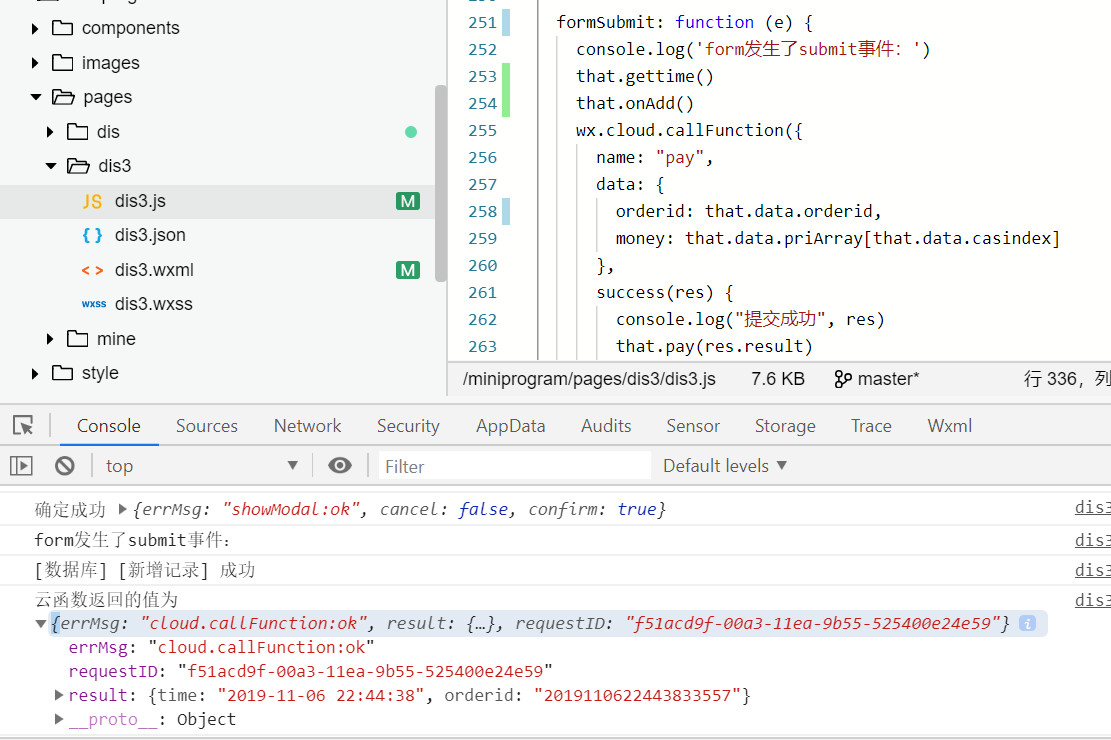Expand the images folder arrow
The width and height of the screenshot is (1111, 740).
tap(35, 63)
